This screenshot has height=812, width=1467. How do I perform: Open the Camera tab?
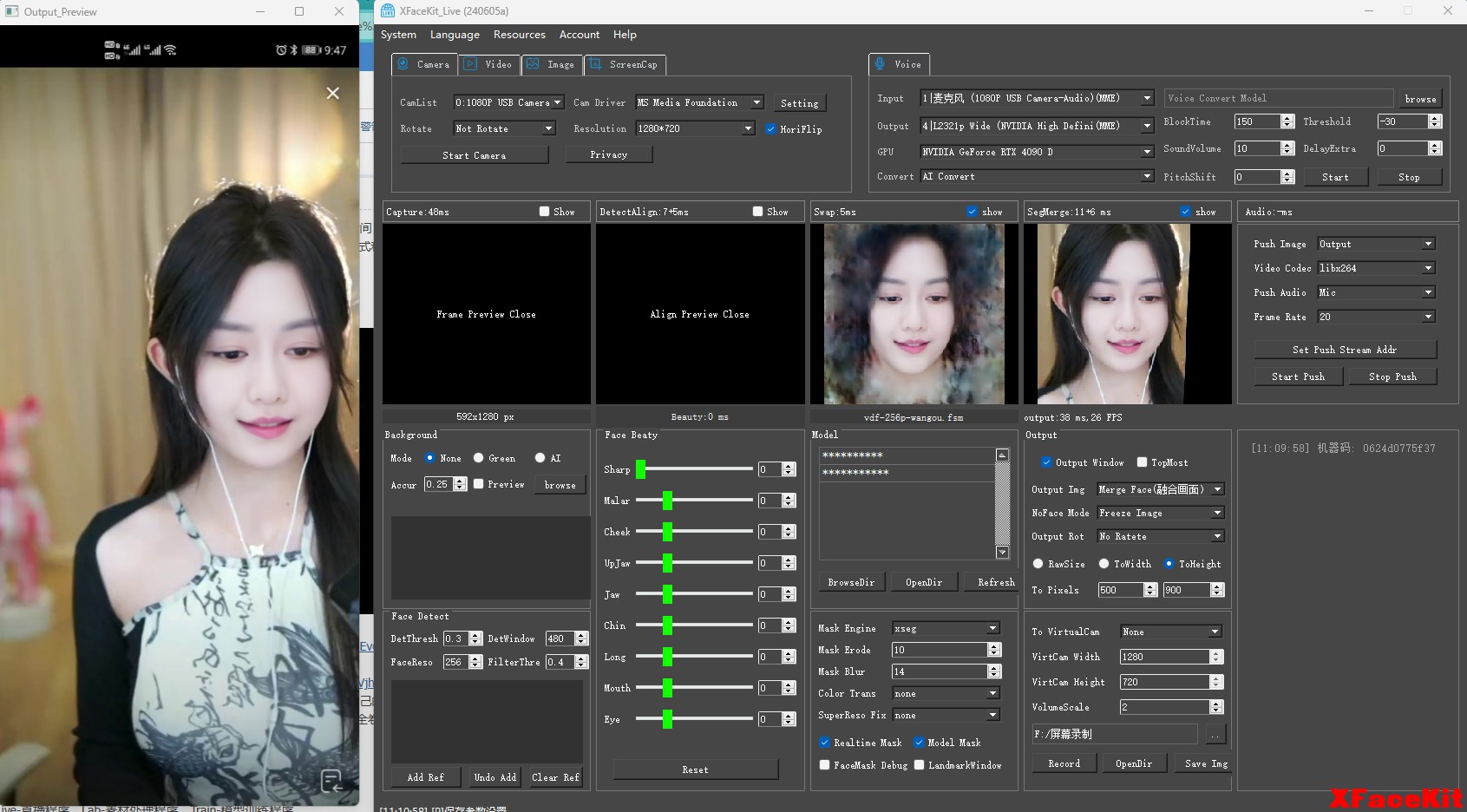(425, 64)
